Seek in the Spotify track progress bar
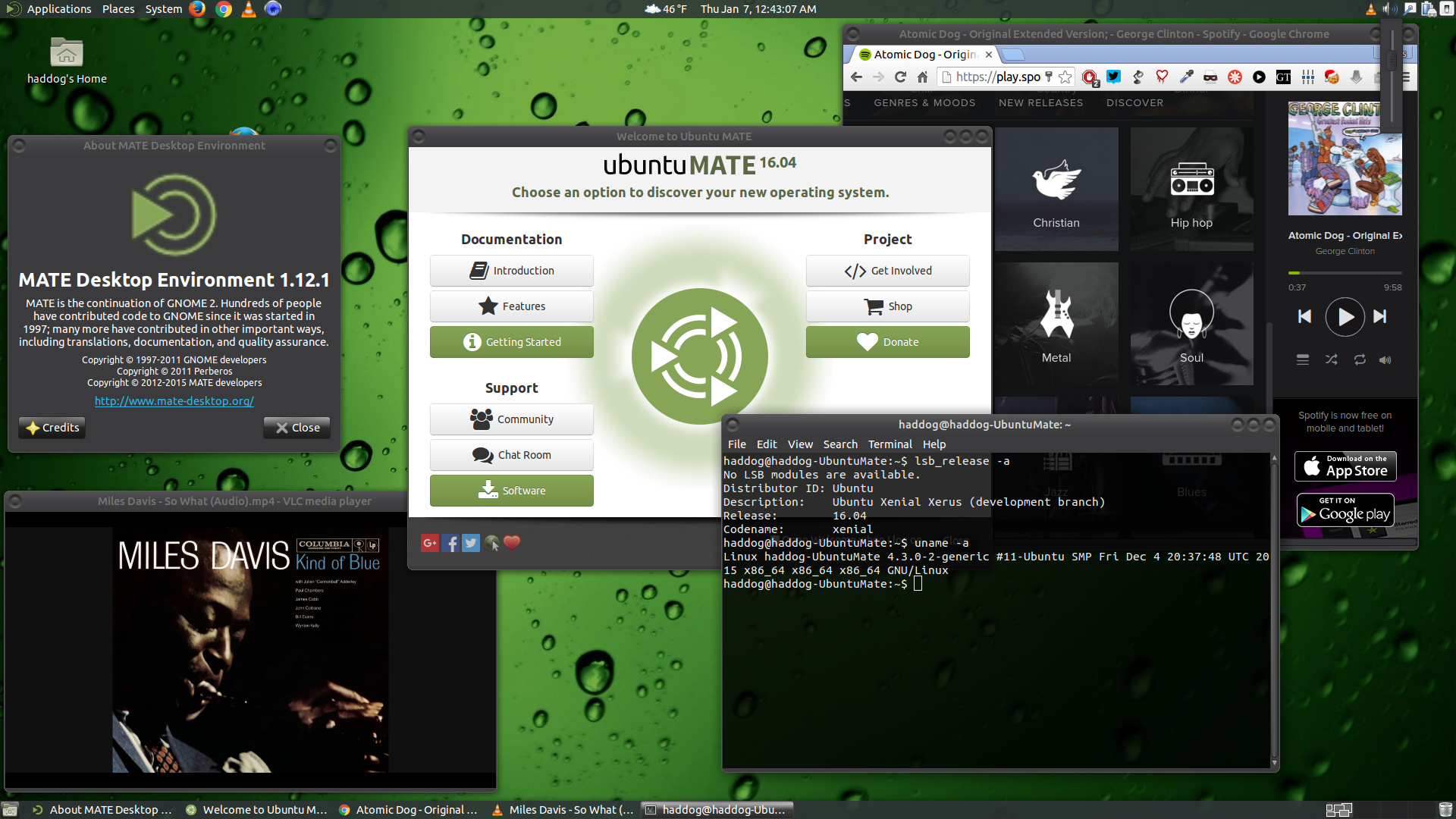The width and height of the screenshot is (1456, 819). click(1345, 273)
